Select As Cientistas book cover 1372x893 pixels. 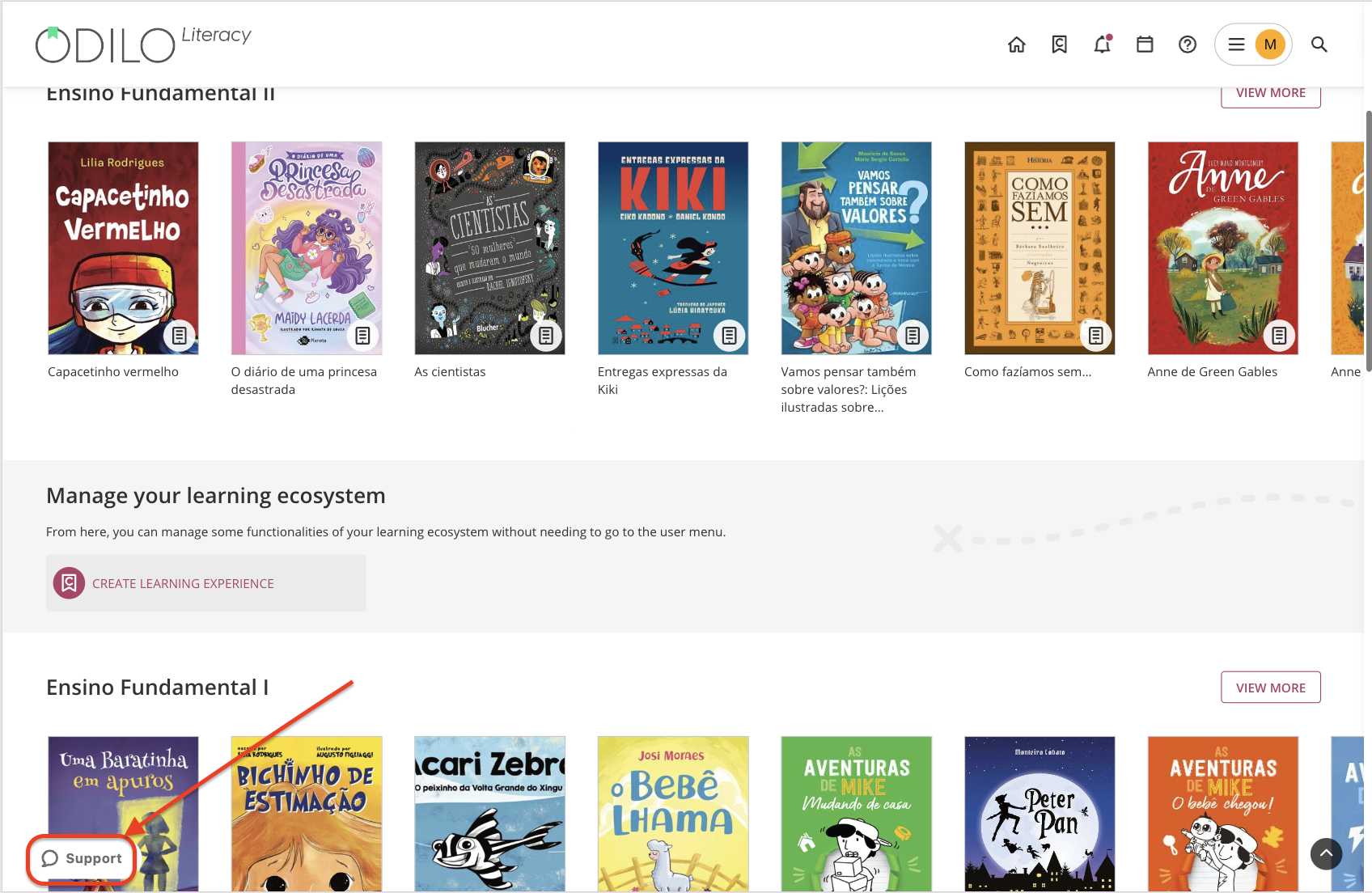489,248
